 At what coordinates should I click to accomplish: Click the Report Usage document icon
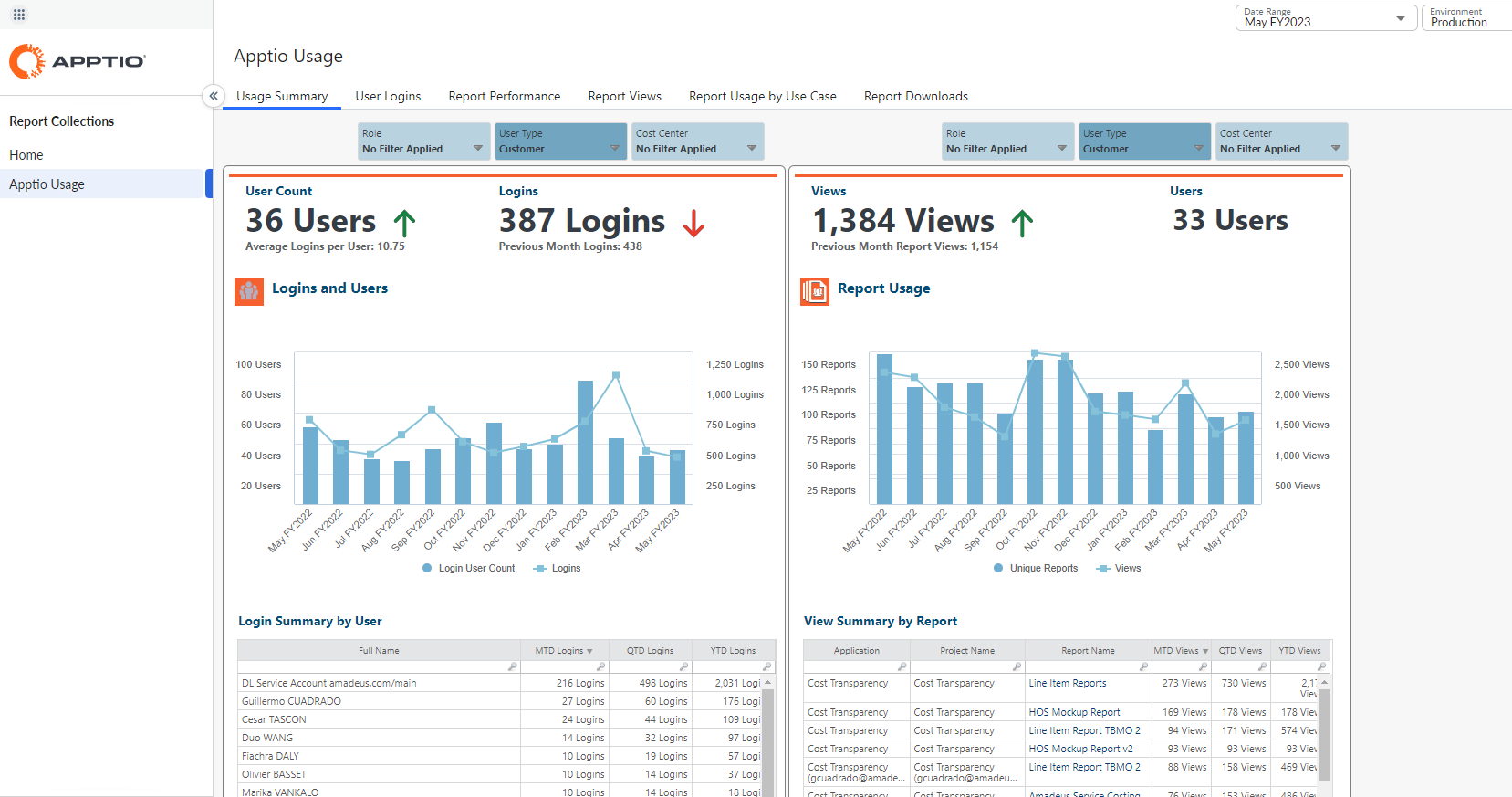point(815,291)
